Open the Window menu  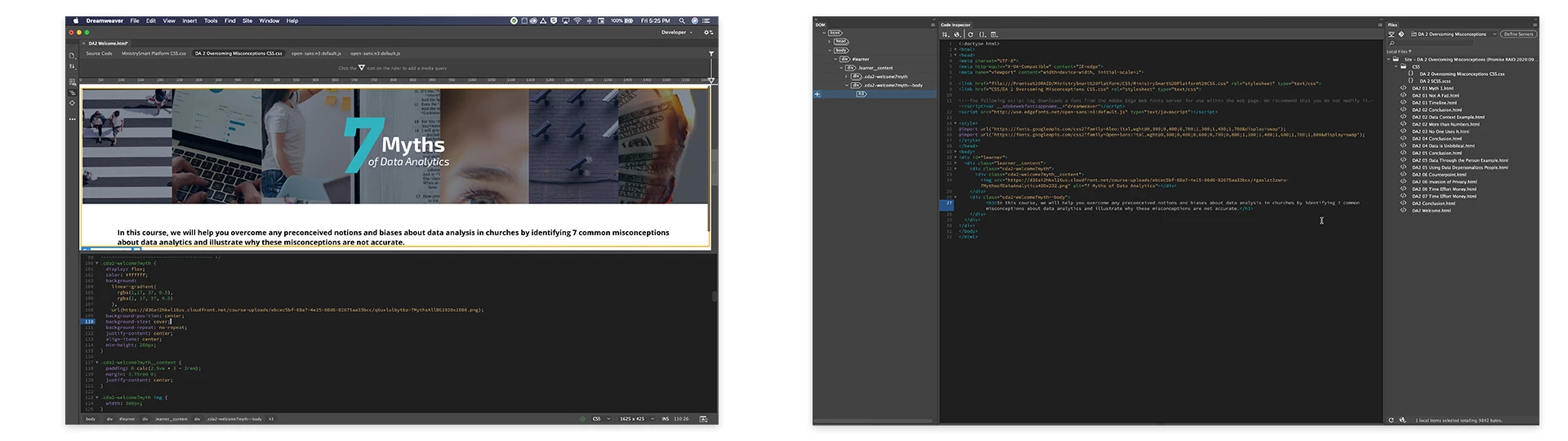click(x=269, y=20)
